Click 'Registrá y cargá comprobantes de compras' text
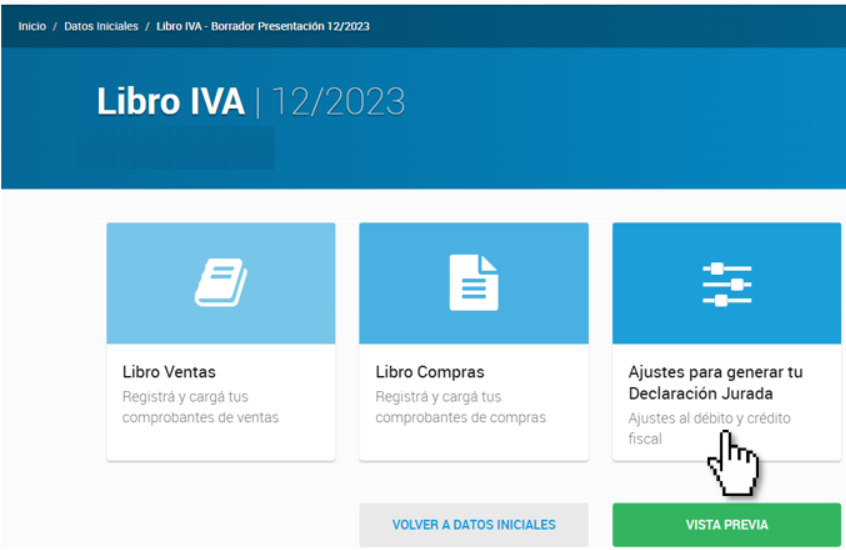The image size is (846, 550). 460,407
